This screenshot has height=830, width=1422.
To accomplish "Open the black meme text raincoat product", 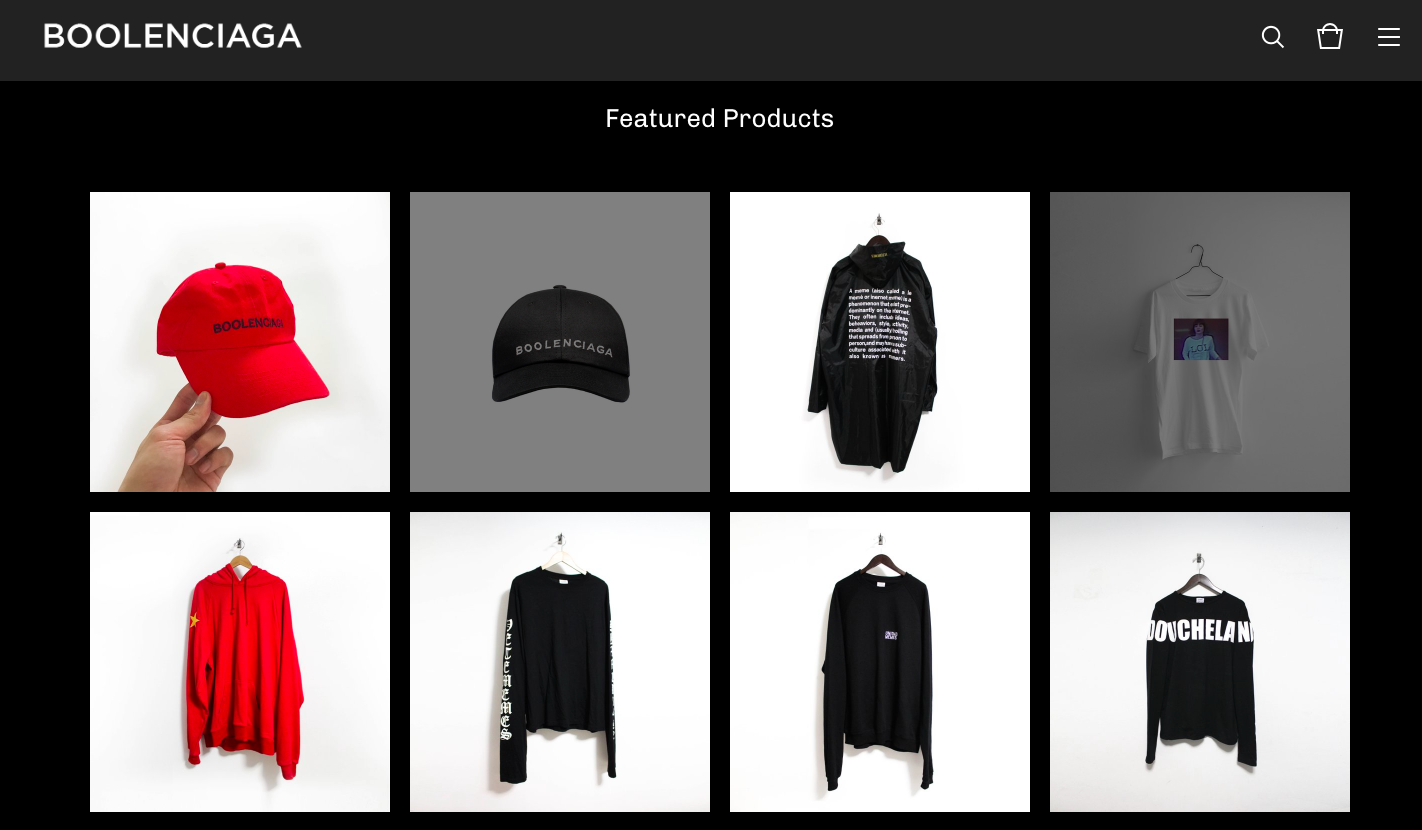I will (880, 342).
